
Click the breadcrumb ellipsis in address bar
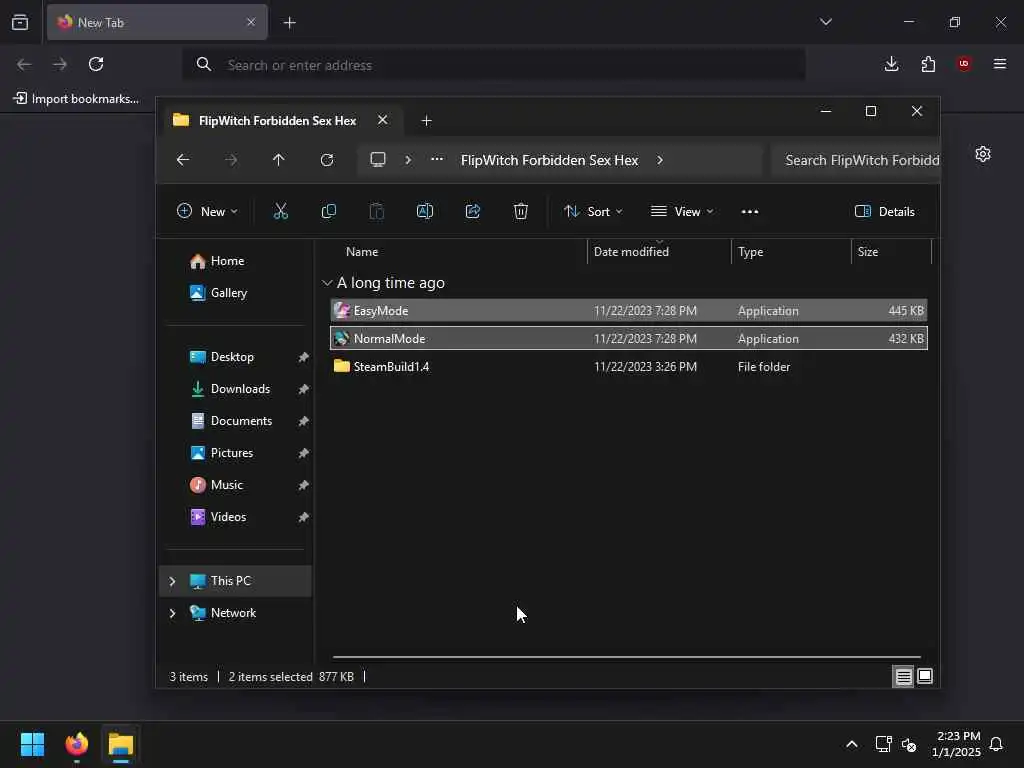[x=437, y=159]
